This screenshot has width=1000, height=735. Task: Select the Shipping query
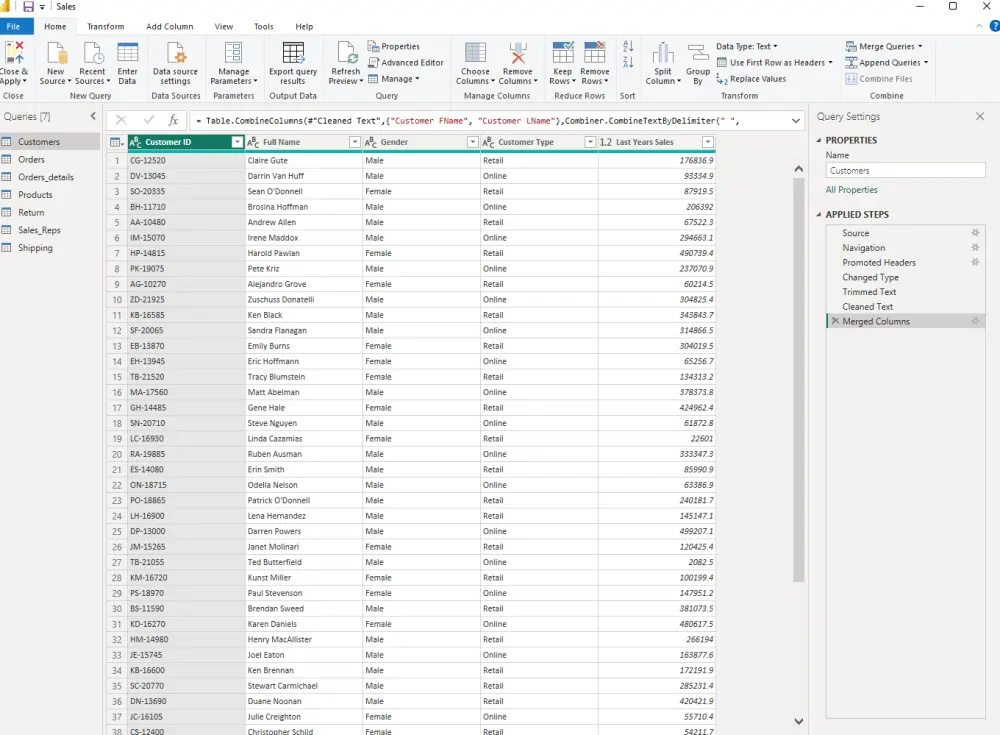coord(50,248)
